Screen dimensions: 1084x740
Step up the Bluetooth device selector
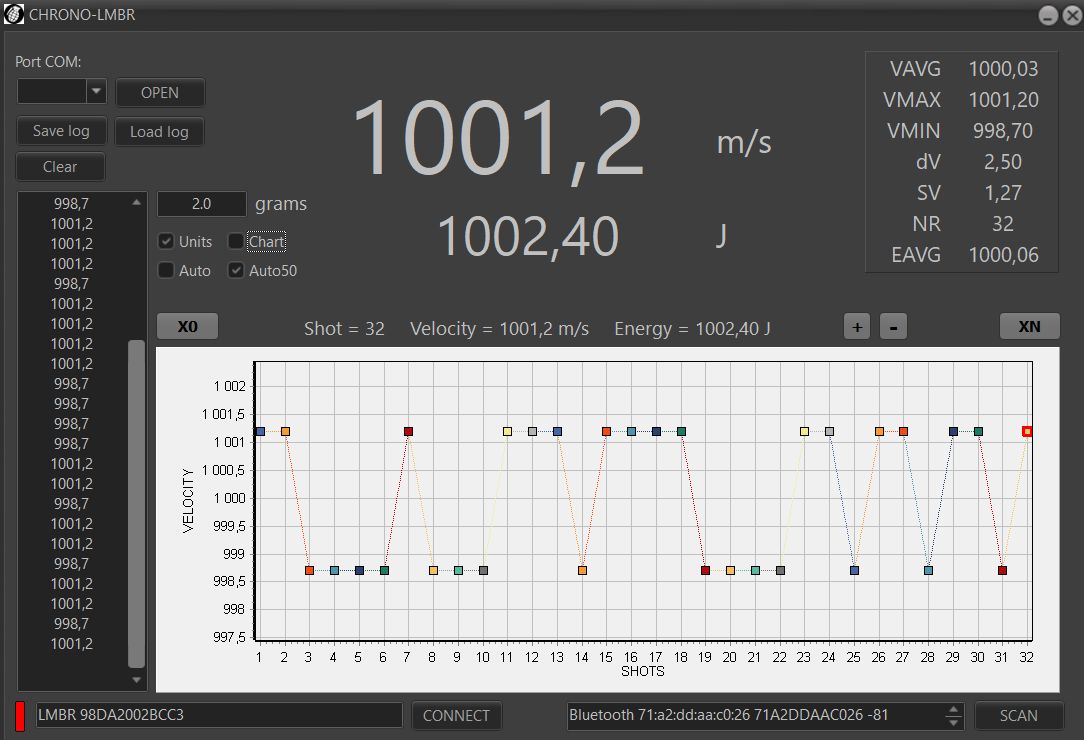[954, 709]
